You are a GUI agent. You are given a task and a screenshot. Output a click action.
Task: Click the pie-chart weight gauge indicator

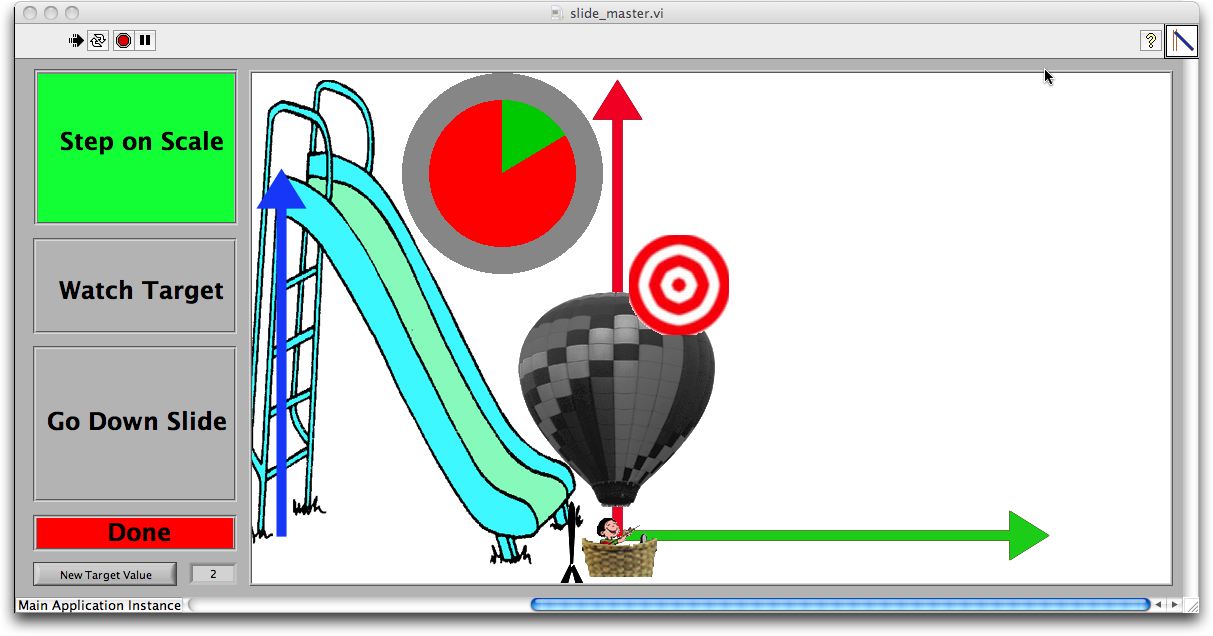502,172
